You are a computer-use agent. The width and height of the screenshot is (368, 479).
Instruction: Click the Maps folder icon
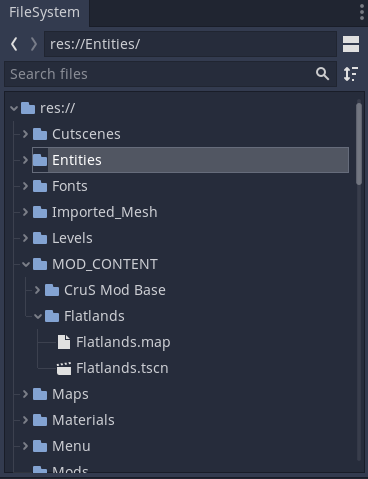point(40,394)
